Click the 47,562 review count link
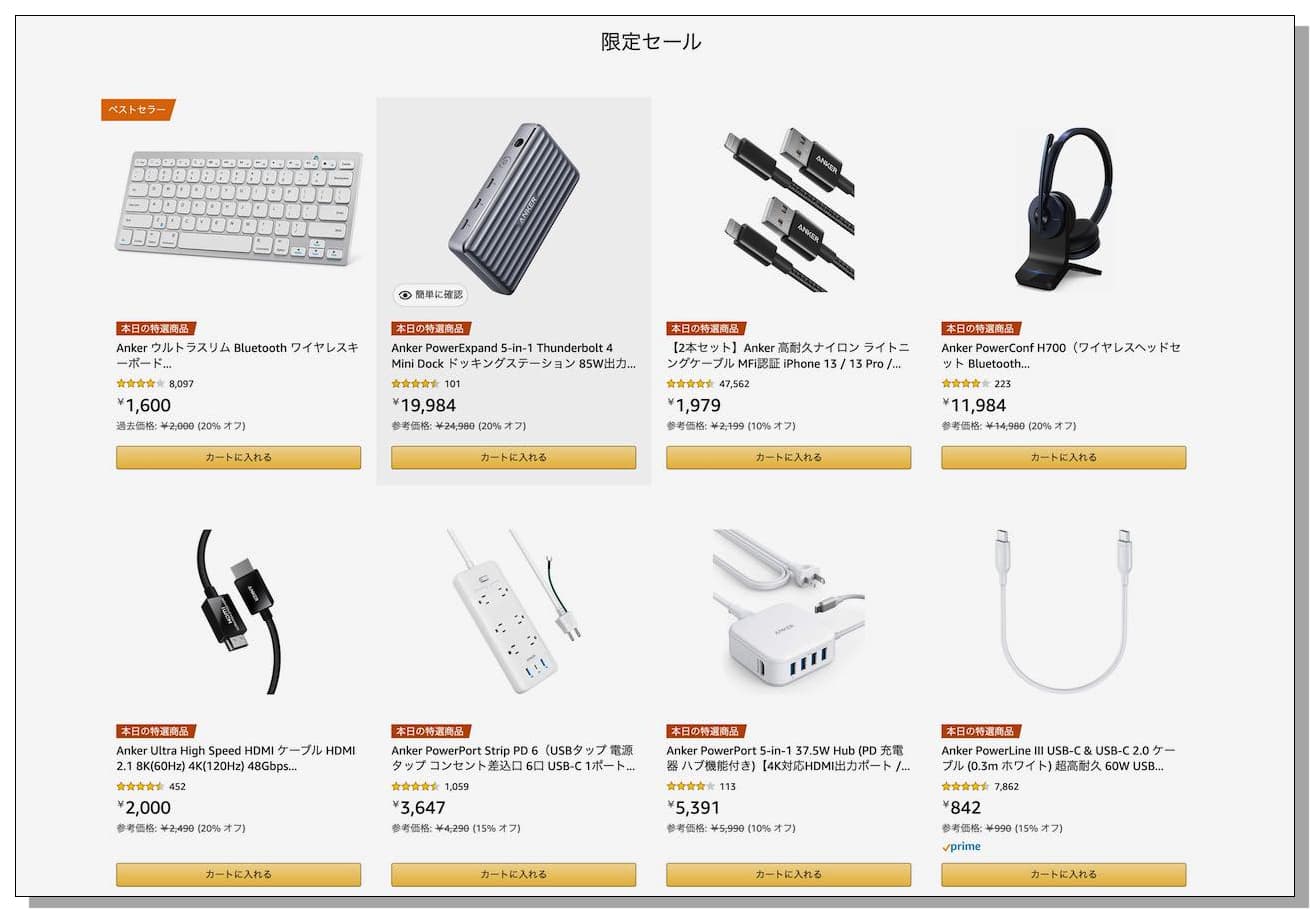1310x912 pixels. click(734, 384)
